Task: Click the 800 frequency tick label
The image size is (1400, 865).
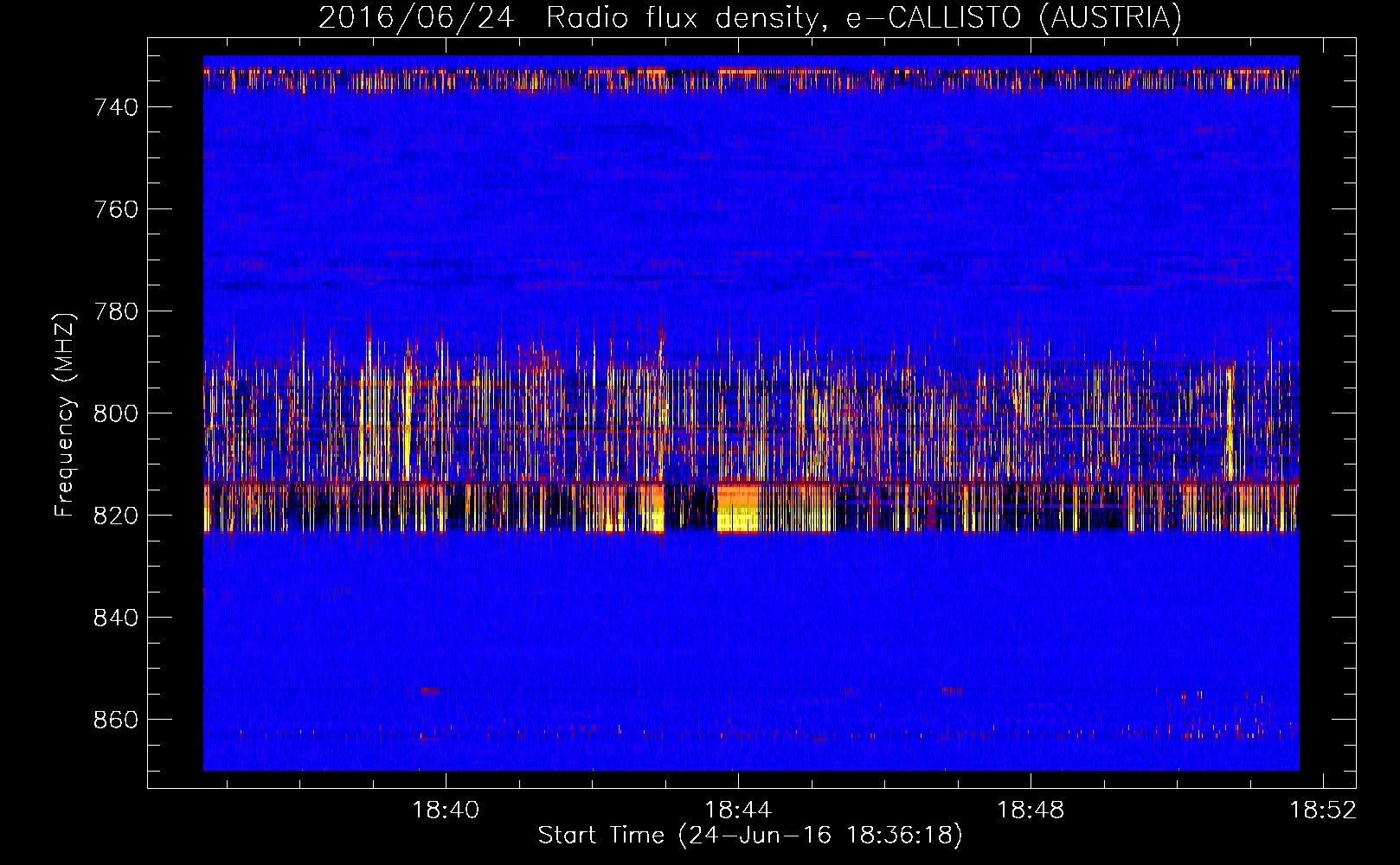Action: click(x=116, y=413)
